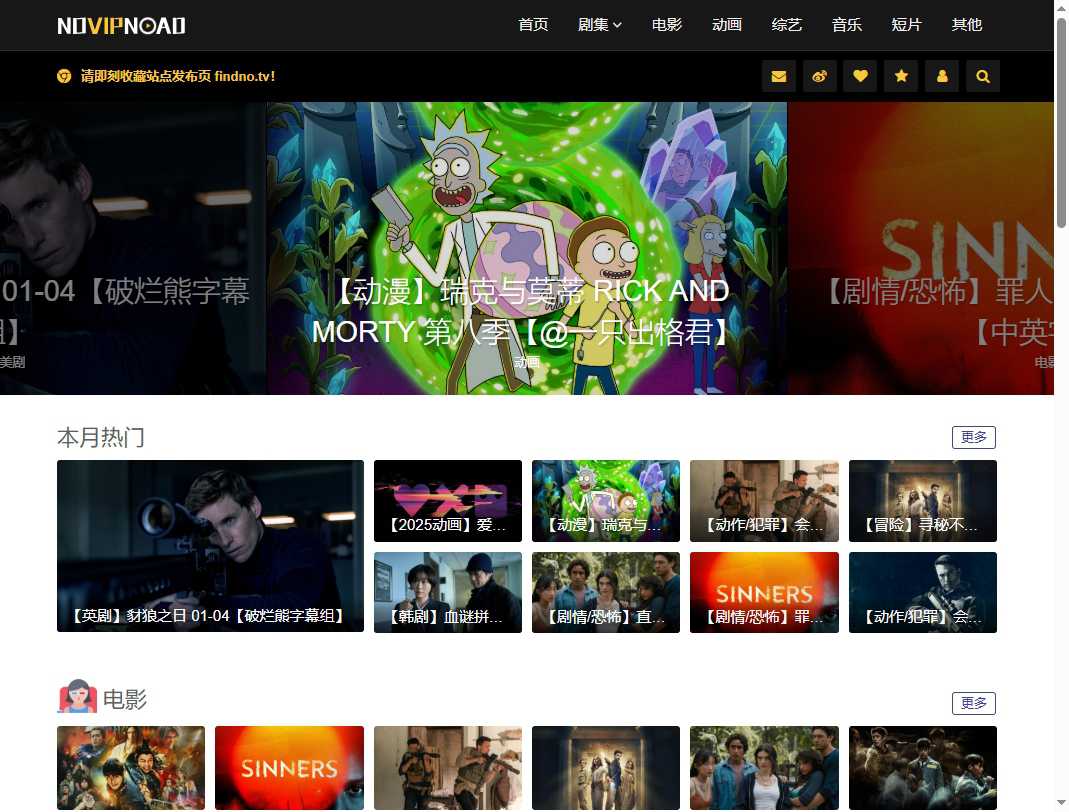1069x812 pixels.
Task: Open the Rick and Morty banner slide
Action: [x=526, y=248]
